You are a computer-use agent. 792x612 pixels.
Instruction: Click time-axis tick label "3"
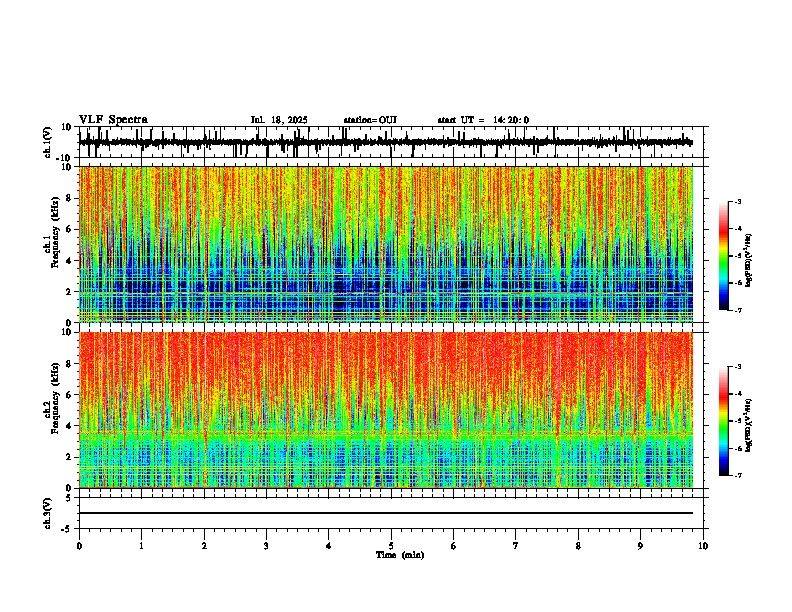coord(266,546)
